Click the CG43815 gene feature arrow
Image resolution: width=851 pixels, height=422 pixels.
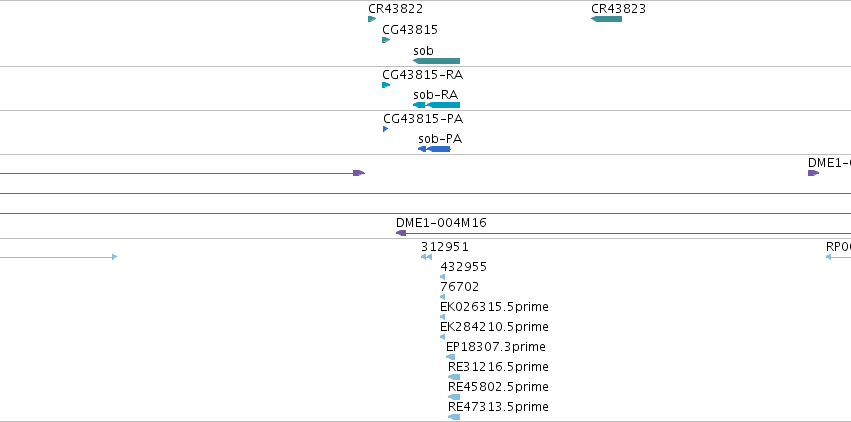pyautogui.click(x=386, y=40)
